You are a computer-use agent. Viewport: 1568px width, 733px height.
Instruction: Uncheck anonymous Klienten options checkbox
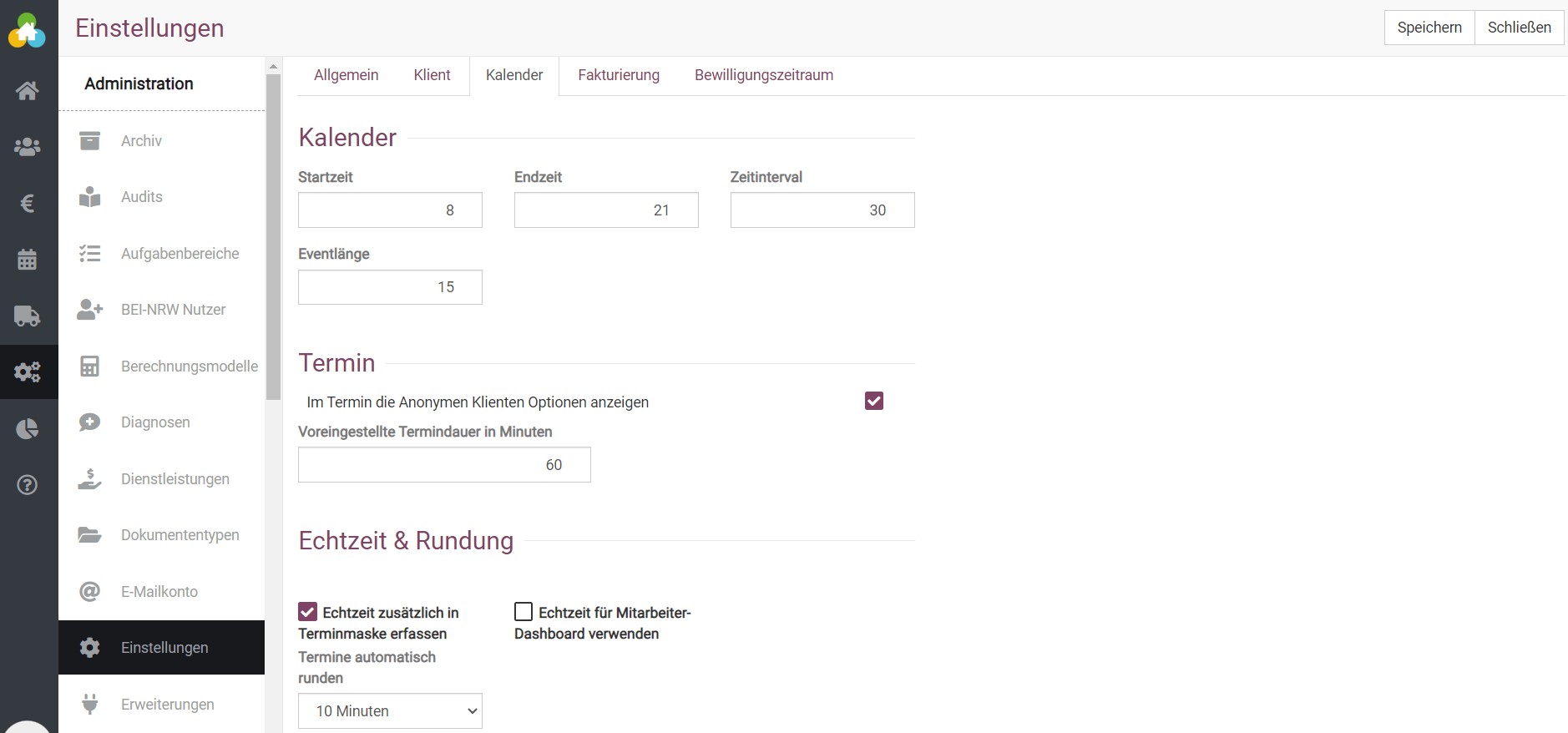click(873, 402)
